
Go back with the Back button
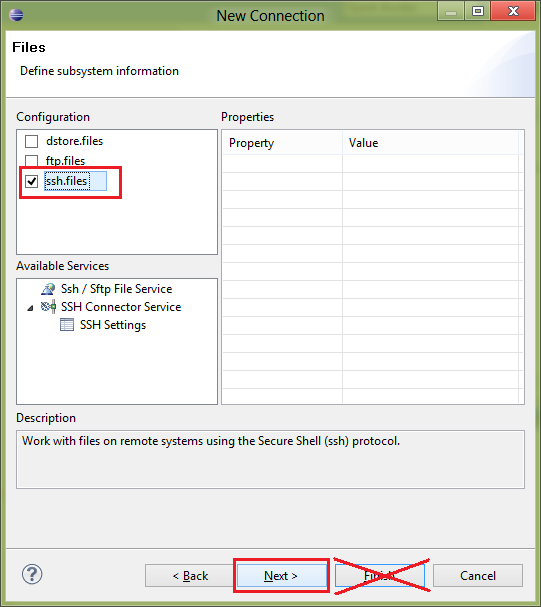click(x=190, y=576)
